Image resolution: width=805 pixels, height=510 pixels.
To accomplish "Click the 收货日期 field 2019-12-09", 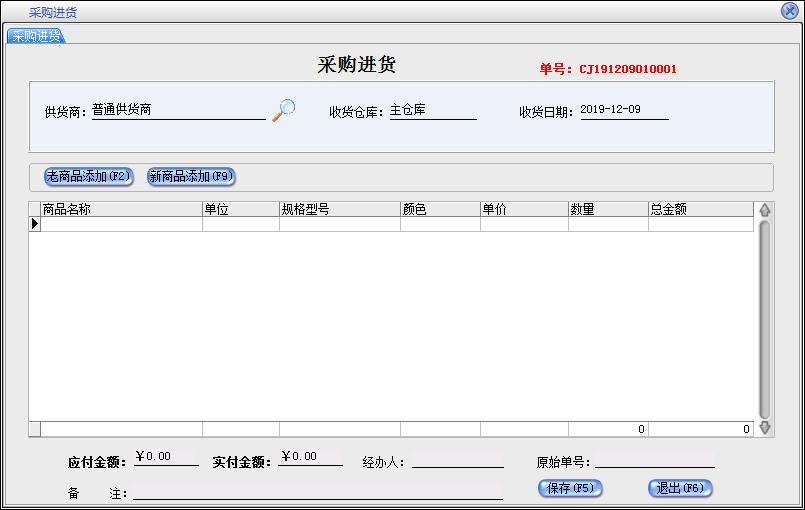I will 624,110.
